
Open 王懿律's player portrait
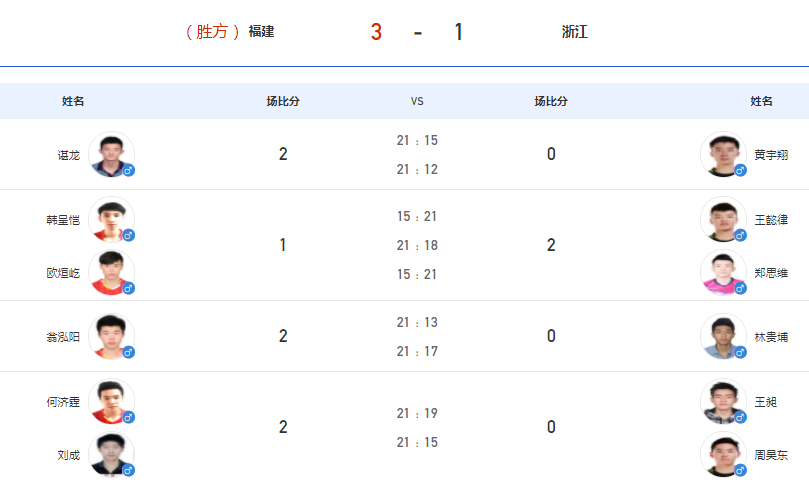723,219
